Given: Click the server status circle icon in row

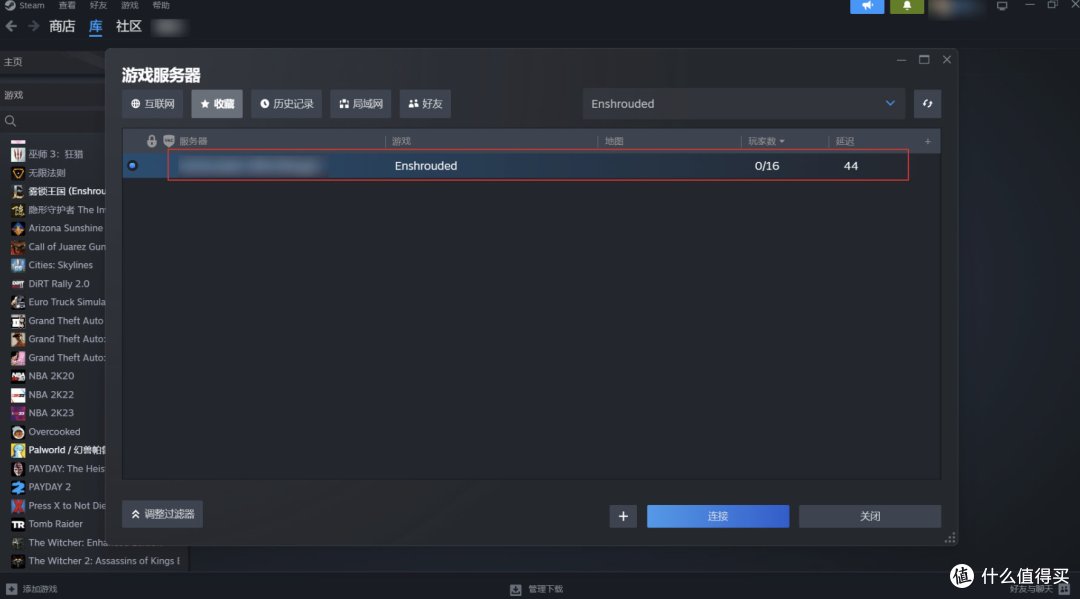Looking at the screenshot, I should (132, 165).
